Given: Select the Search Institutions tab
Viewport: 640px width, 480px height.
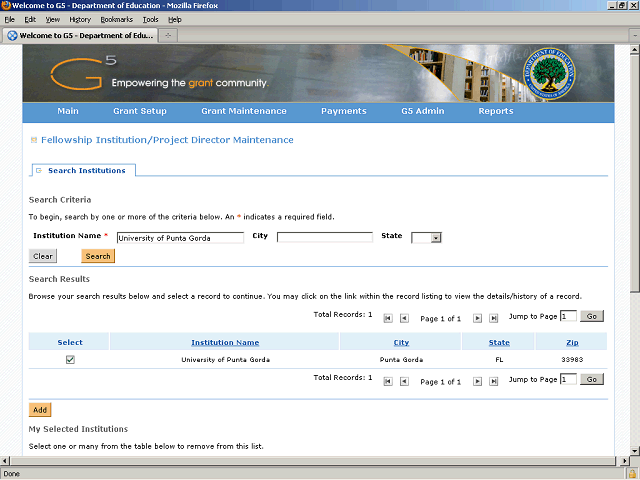Looking at the screenshot, I should coord(83,171).
